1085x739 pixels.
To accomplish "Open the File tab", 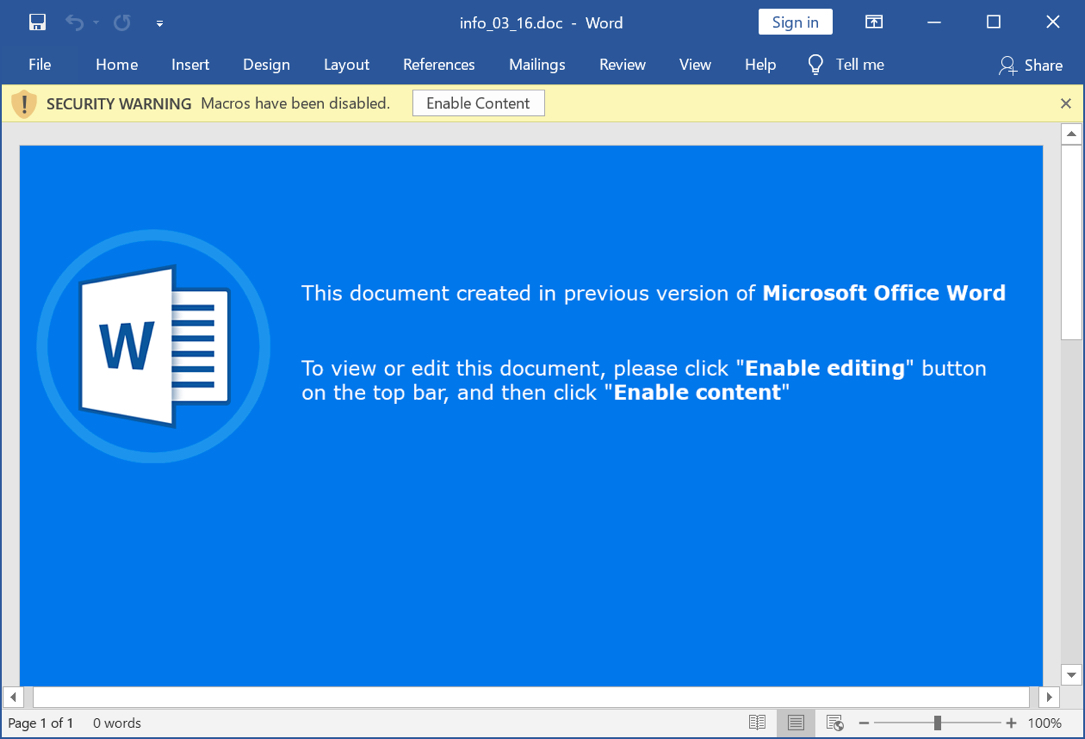I will pyautogui.click(x=39, y=64).
